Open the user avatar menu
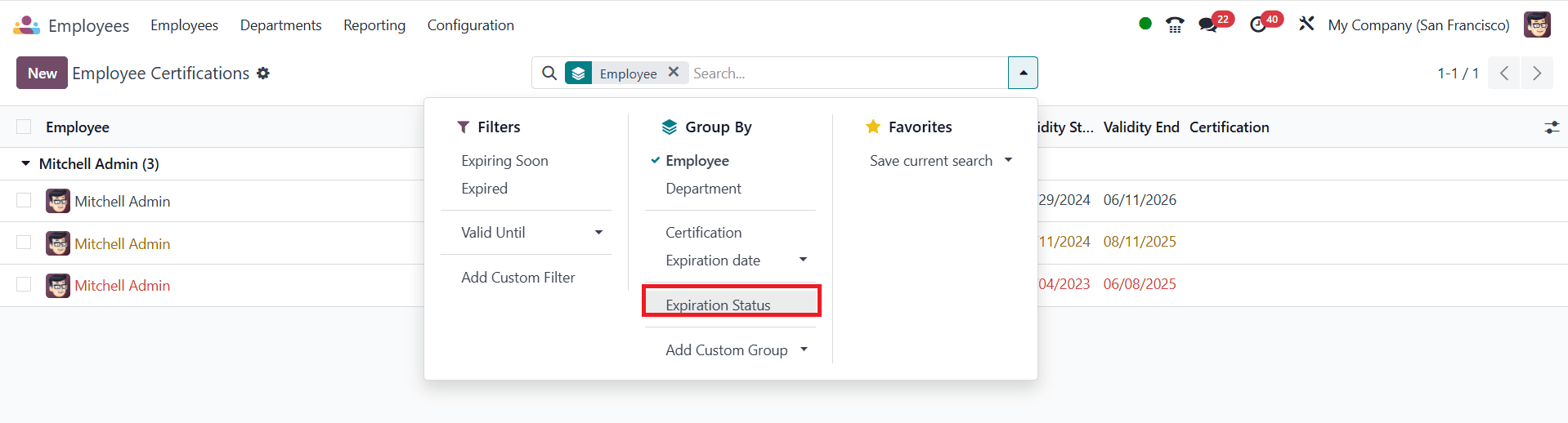The height and width of the screenshot is (423, 1568). pos(1537,24)
